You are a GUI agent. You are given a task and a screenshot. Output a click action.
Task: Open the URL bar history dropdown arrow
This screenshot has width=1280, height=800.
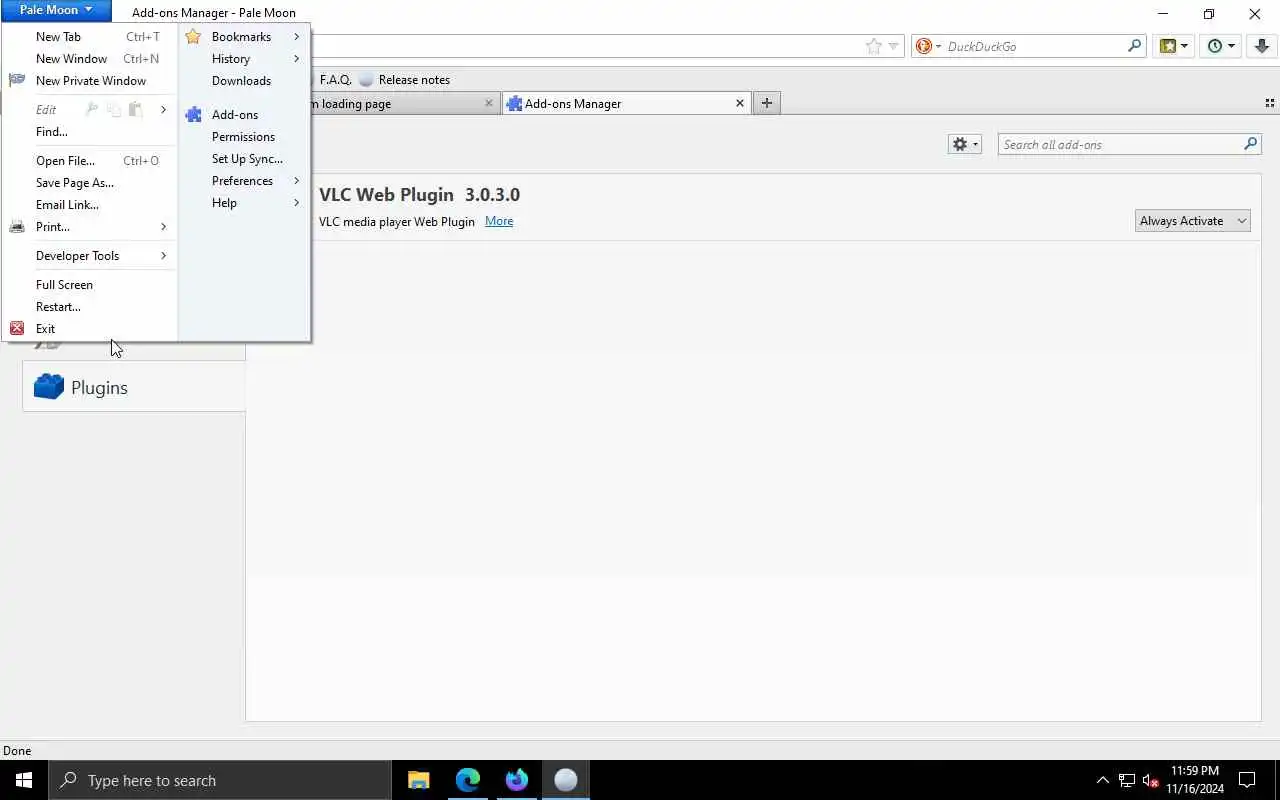(x=894, y=46)
